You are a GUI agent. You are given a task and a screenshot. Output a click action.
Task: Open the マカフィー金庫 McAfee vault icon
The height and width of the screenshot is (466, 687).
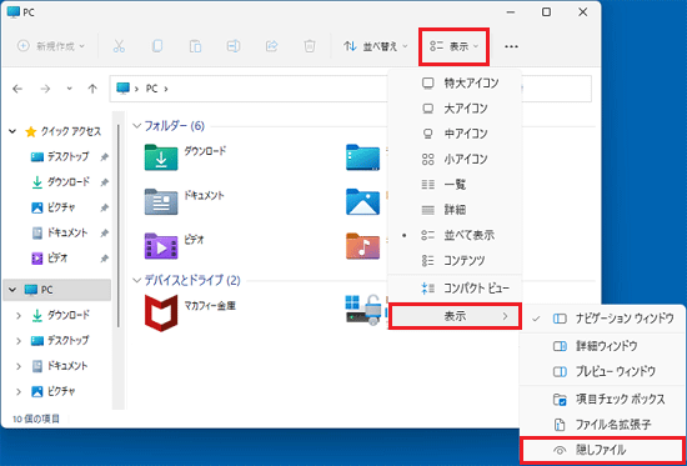pos(161,313)
